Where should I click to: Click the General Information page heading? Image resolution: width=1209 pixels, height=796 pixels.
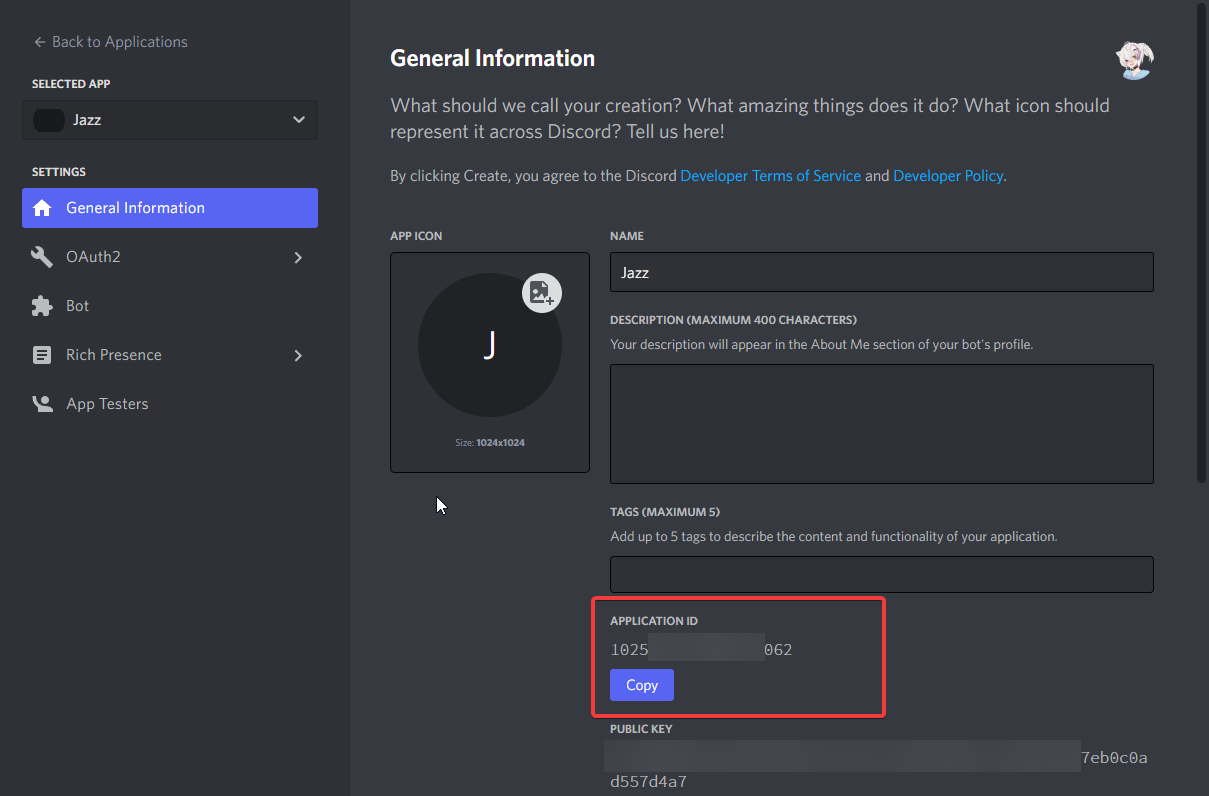(492, 58)
